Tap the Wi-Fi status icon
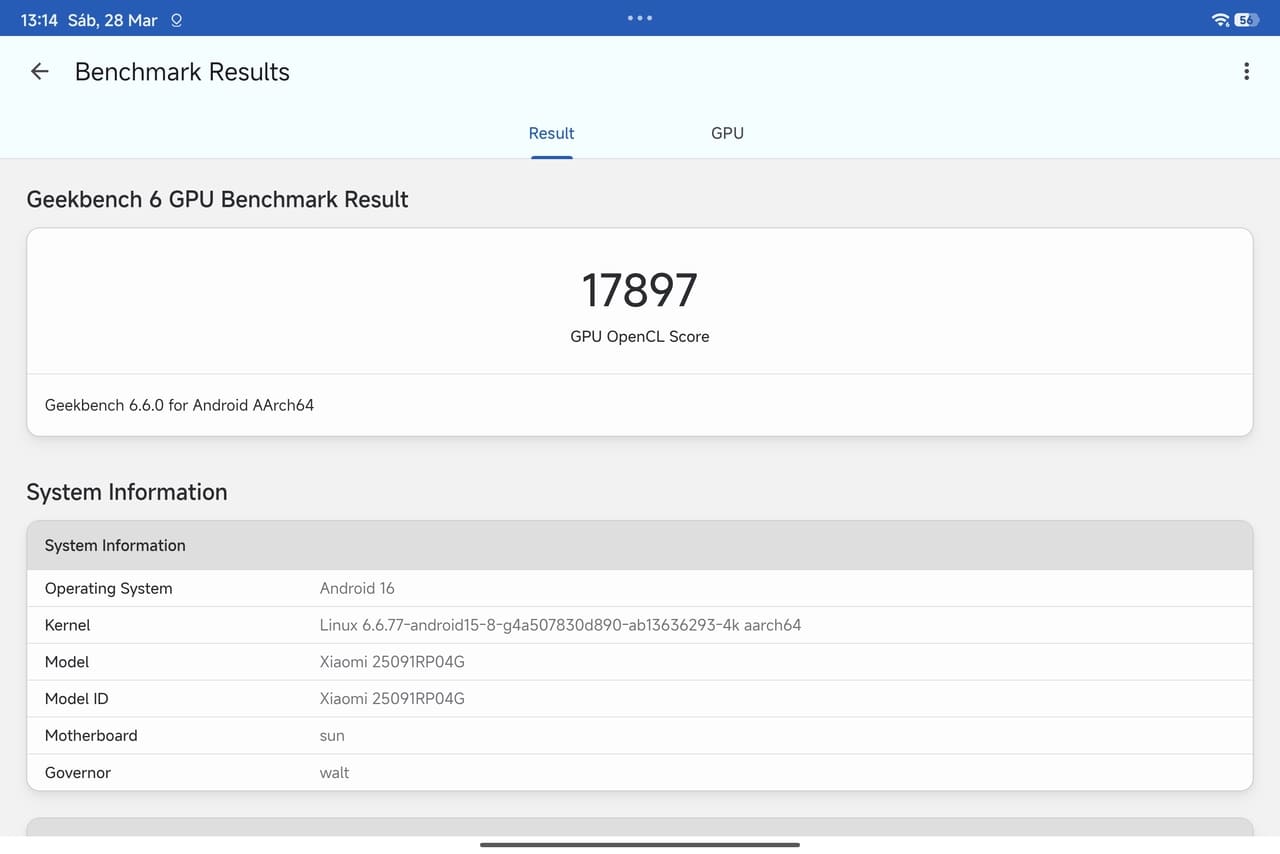Viewport: 1280px width, 854px height. pyautogui.click(x=1219, y=20)
